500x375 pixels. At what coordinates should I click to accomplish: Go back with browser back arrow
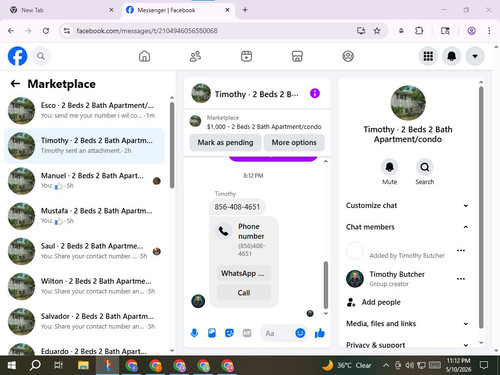coord(11,31)
